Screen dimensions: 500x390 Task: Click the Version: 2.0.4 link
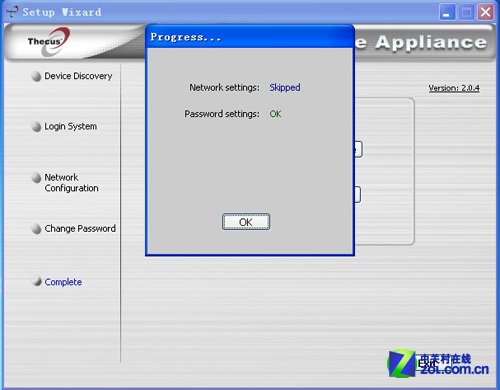(x=454, y=88)
